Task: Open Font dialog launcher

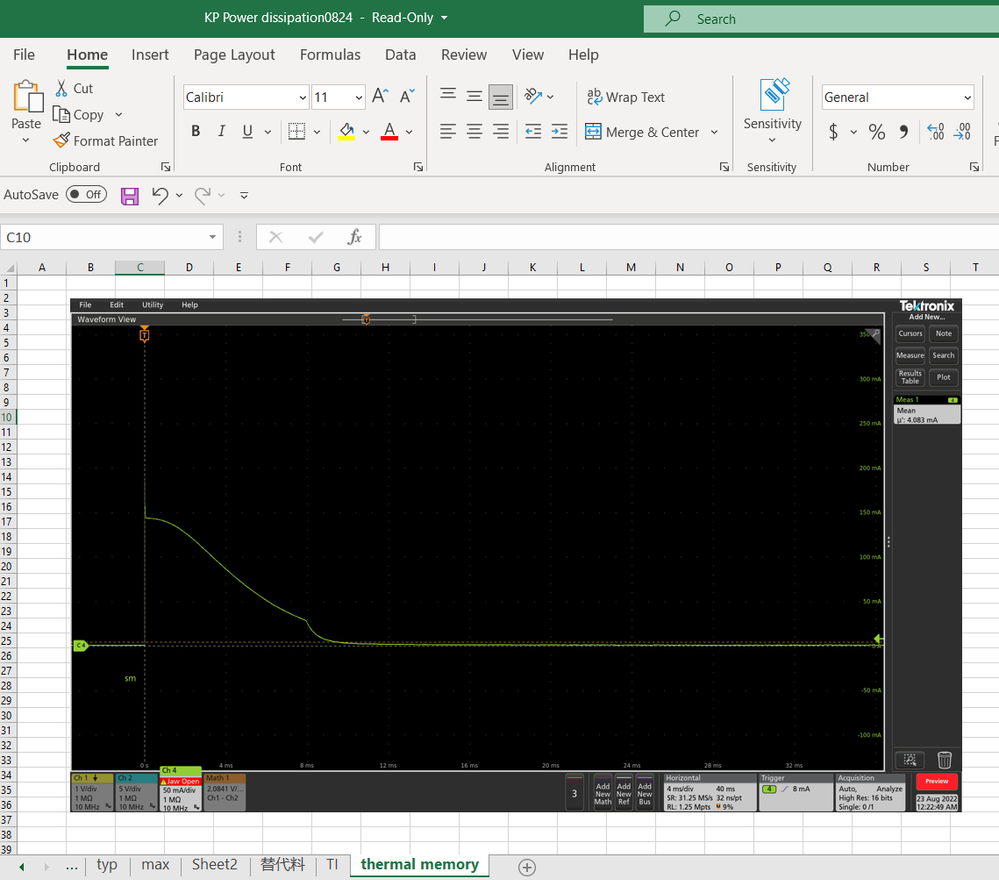Action: pyautogui.click(x=418, y=167)
